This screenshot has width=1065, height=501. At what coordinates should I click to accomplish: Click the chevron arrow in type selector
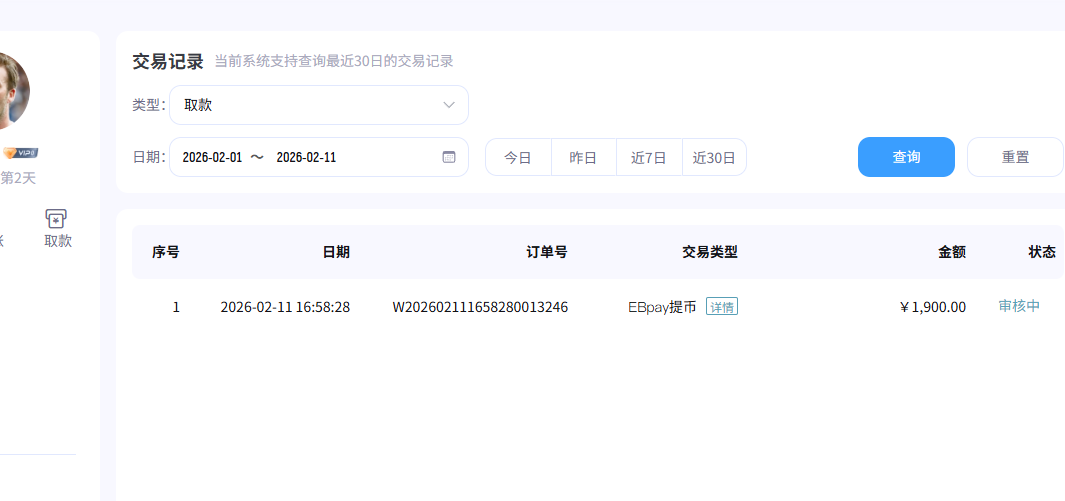[x=449, y=105]
